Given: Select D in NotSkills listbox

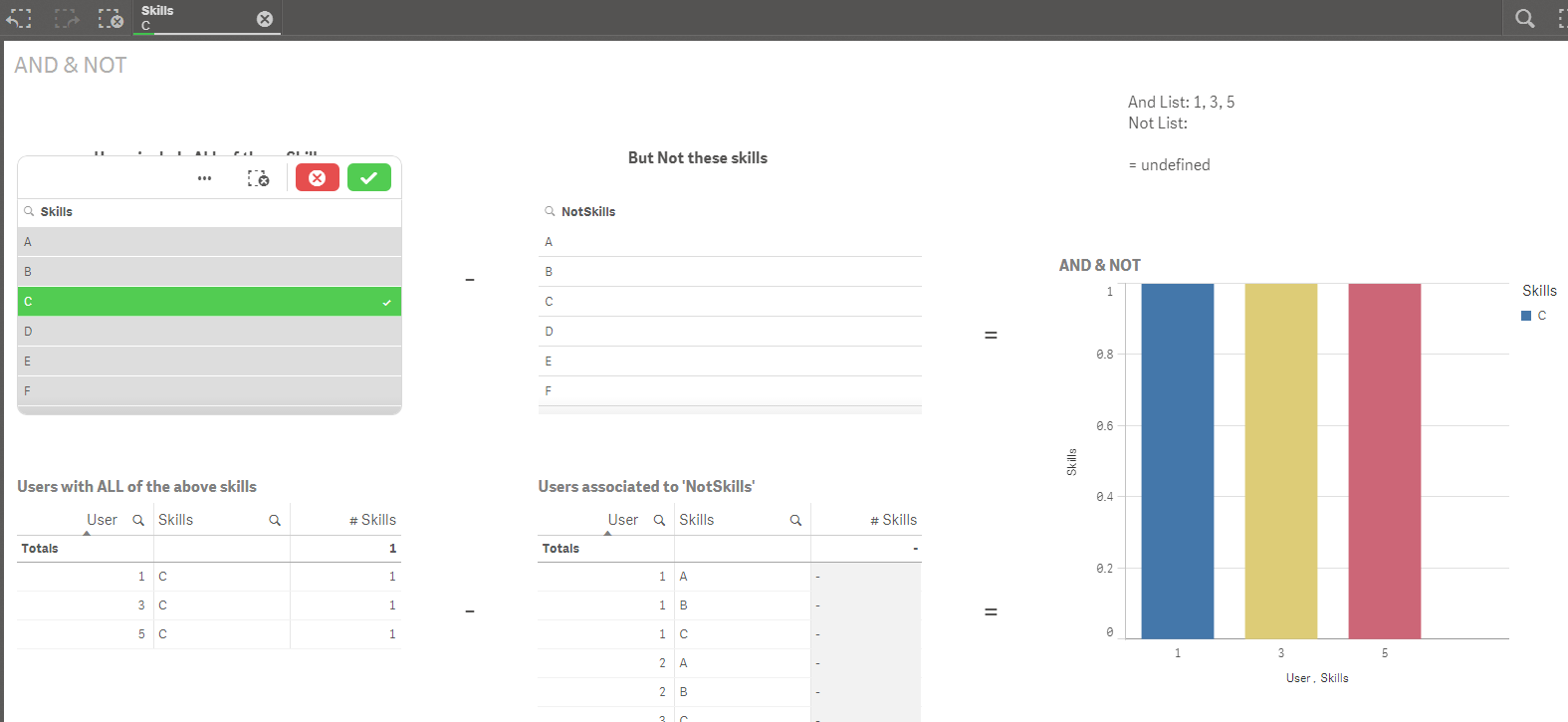Looking at the screenshot, I should (x=730, y=332).
